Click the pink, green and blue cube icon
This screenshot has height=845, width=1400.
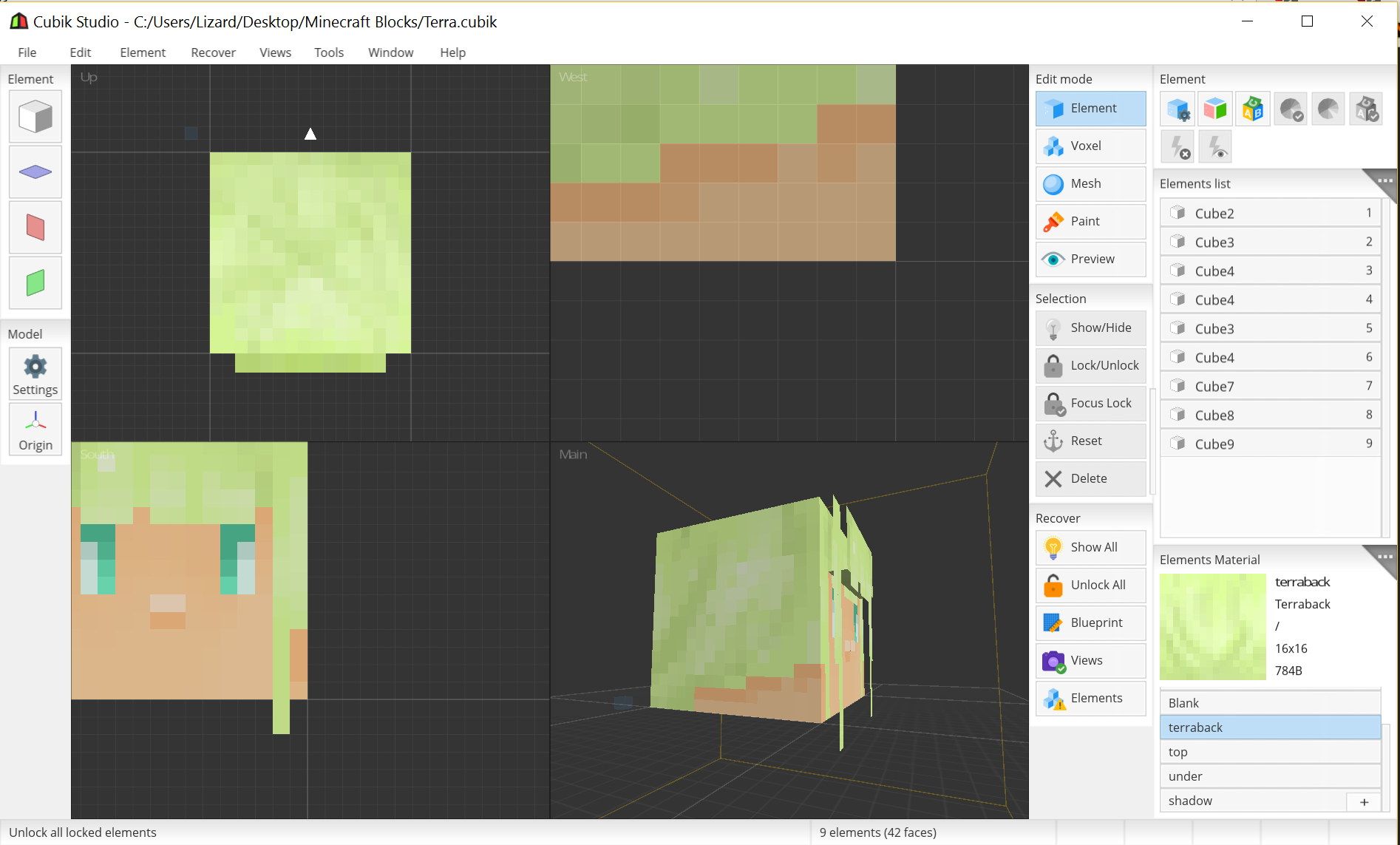[x=1216, y=109]
